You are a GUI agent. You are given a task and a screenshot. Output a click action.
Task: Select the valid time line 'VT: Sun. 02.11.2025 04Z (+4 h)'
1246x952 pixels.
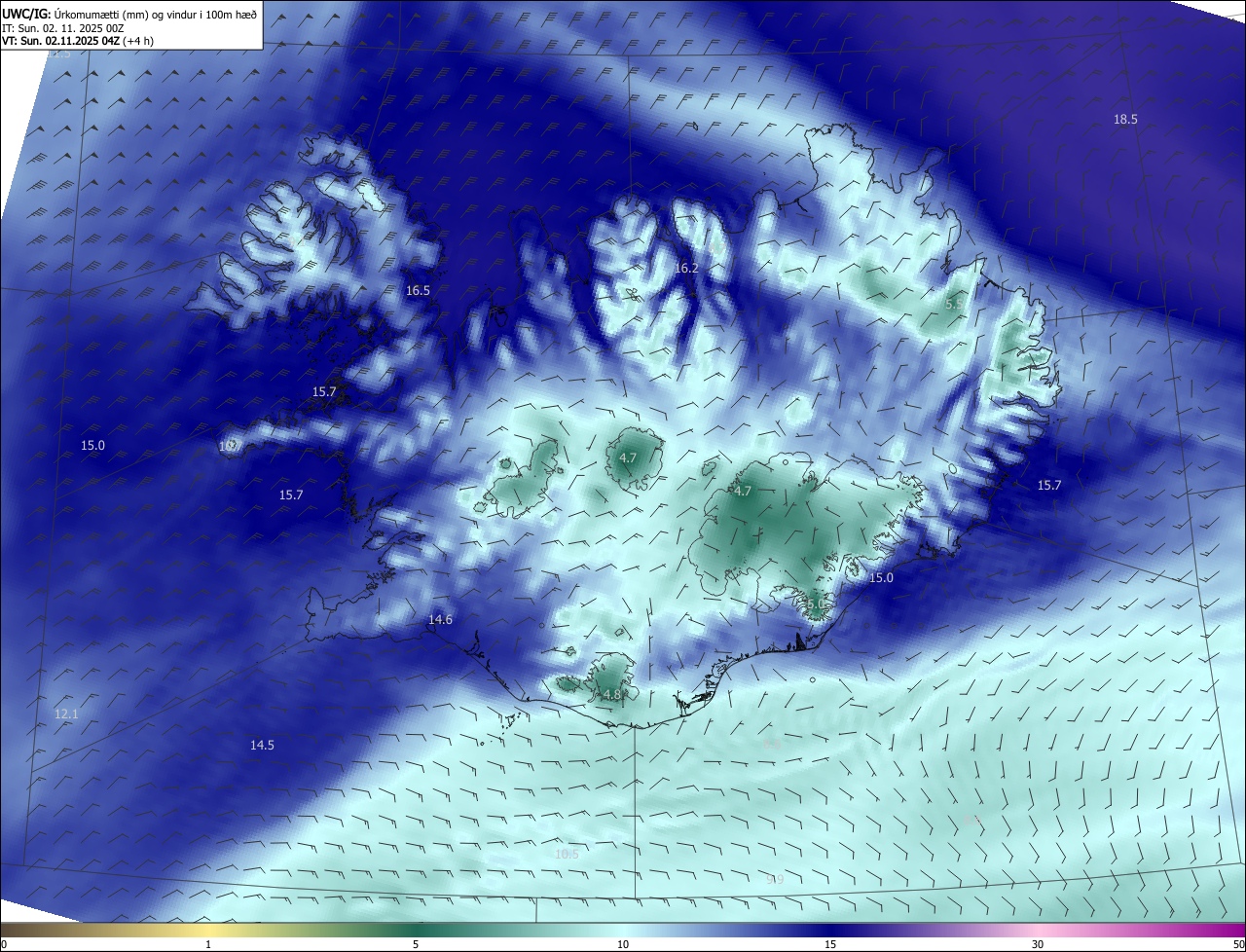click(78, 41)
